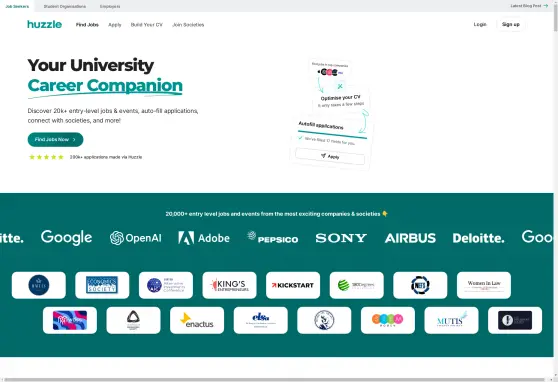Open the STEM Women society card

point(388,320)
